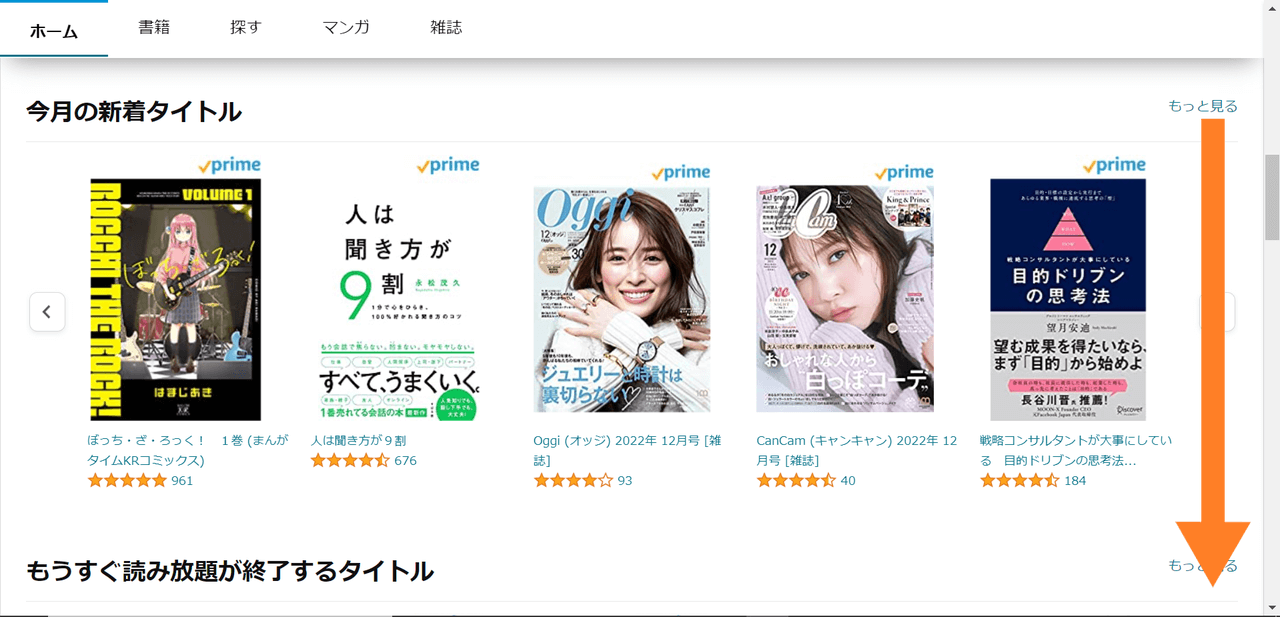1280x617 pixels.
Task: Open the 人は聞き方が9割 title link
Action: coord(358,440)
